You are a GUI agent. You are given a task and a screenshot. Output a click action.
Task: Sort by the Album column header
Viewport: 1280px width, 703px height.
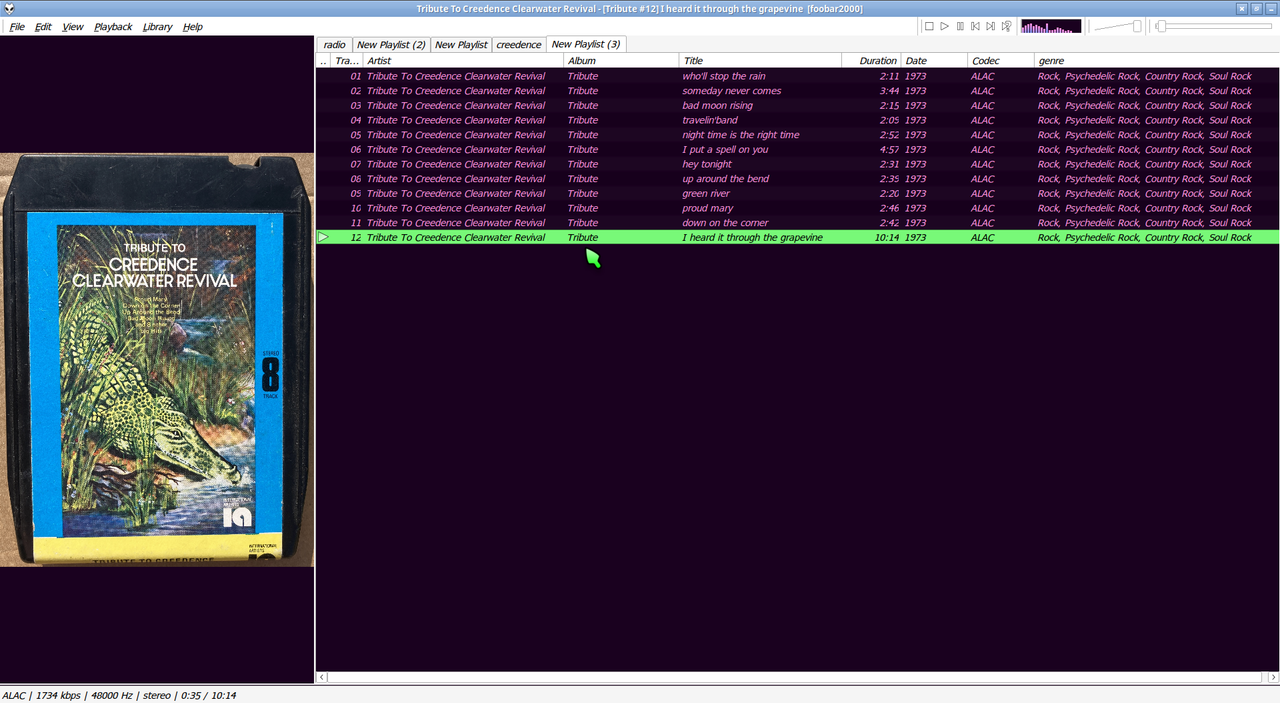(621, 61)
